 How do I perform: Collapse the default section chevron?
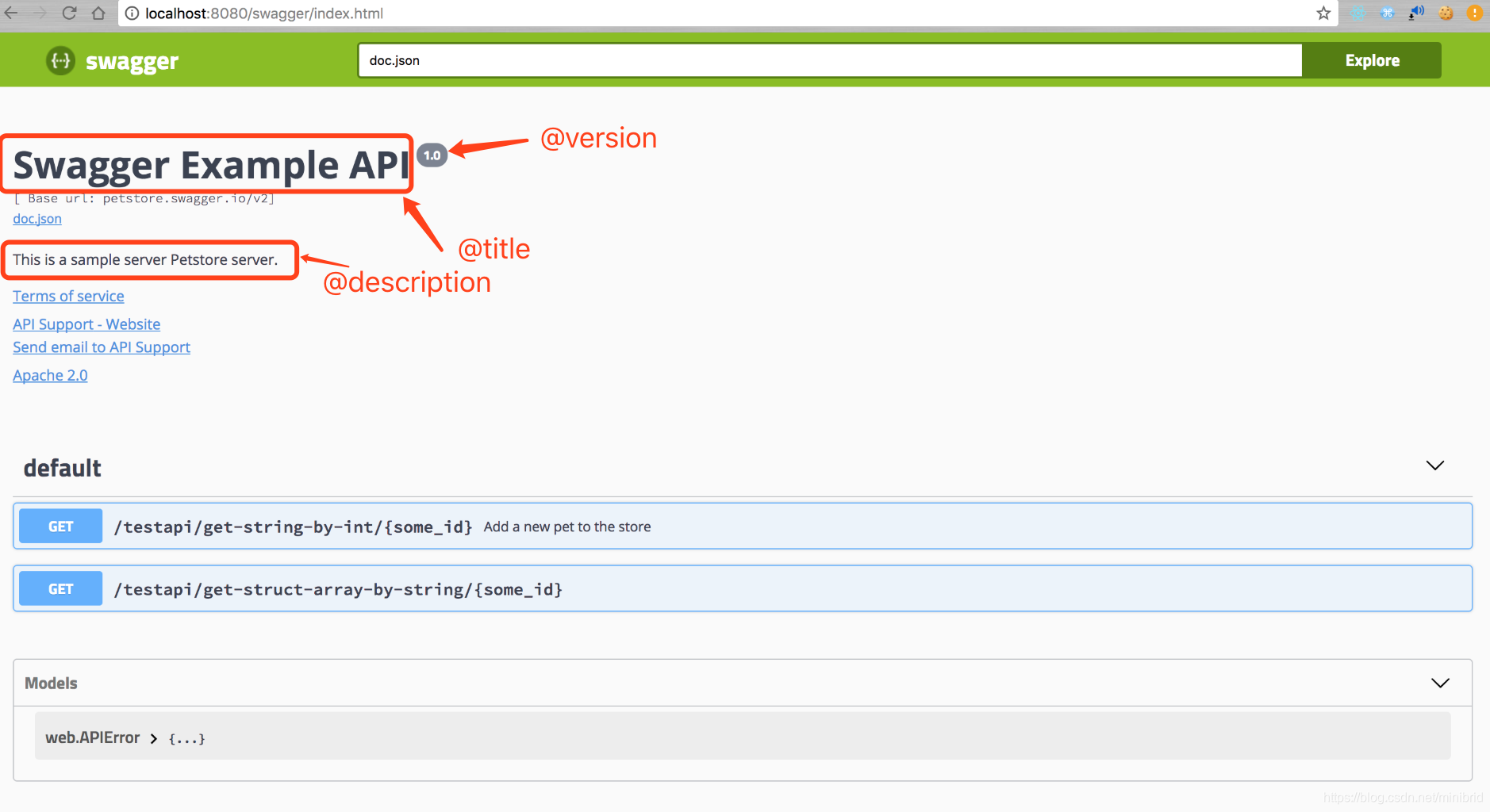tap(1435, 465)
